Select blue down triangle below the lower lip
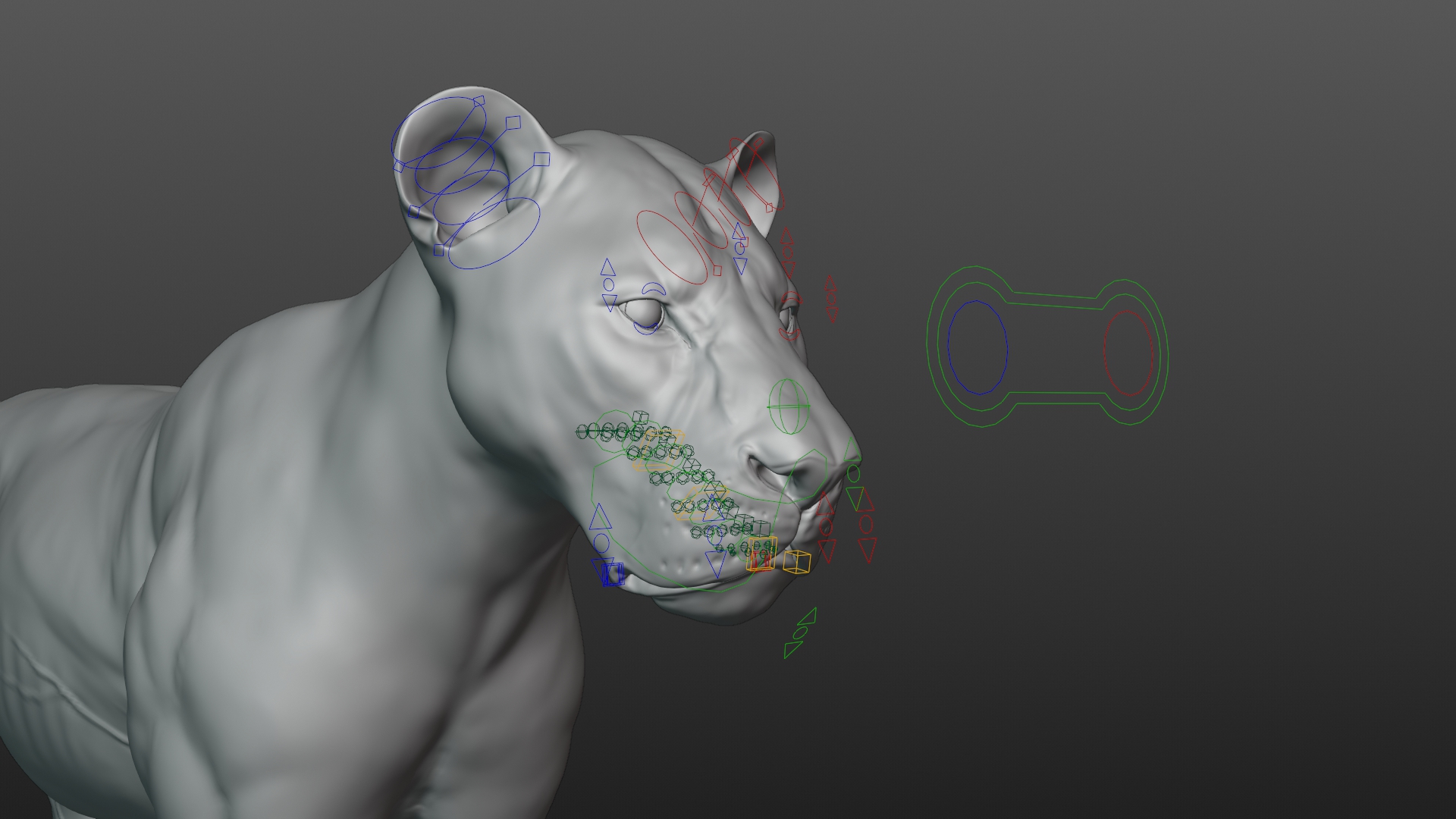Viewport: 1456px width, 819px height. pos(716,564)
